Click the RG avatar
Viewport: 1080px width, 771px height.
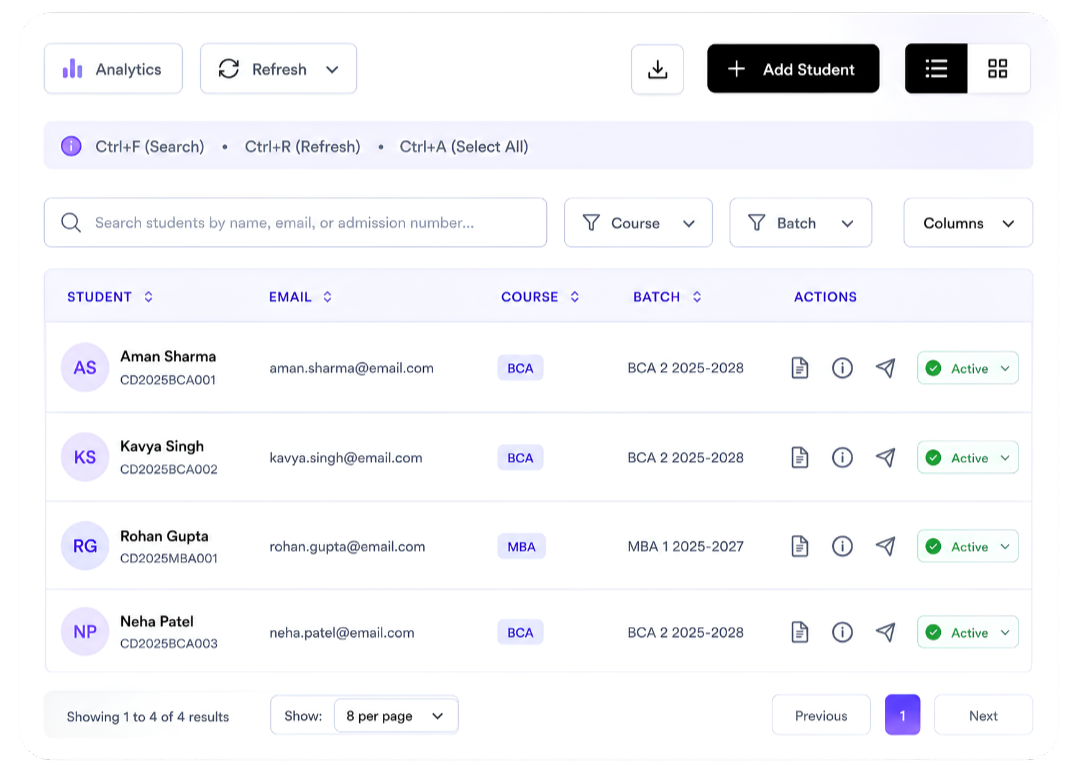85,546
